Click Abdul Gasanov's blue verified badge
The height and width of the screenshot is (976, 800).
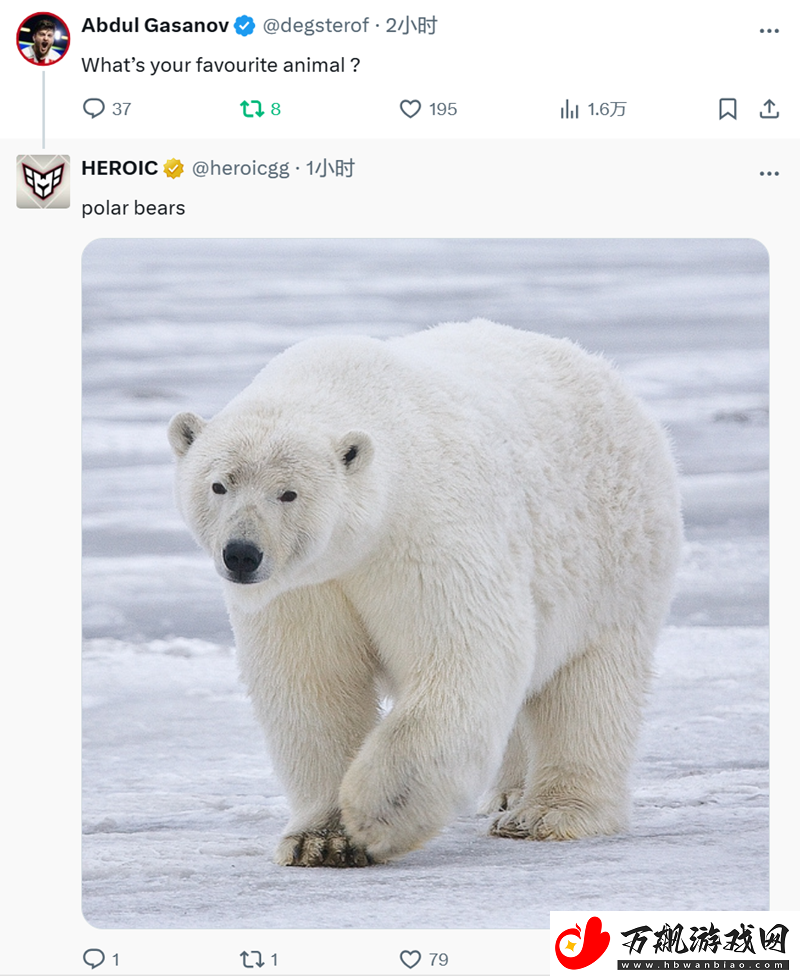(244, 26)
